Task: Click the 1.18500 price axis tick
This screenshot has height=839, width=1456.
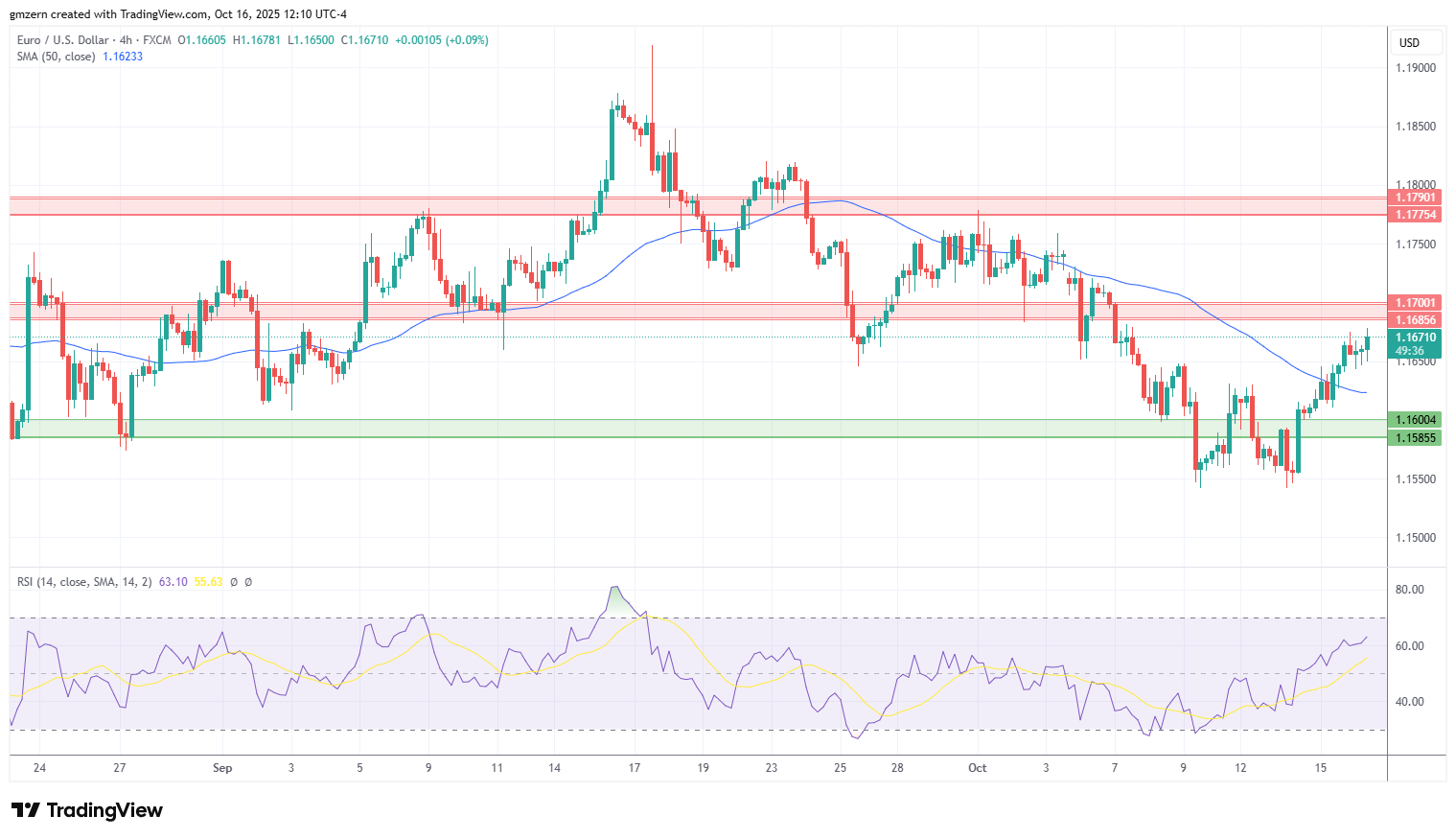Action: coord(1416,127)
